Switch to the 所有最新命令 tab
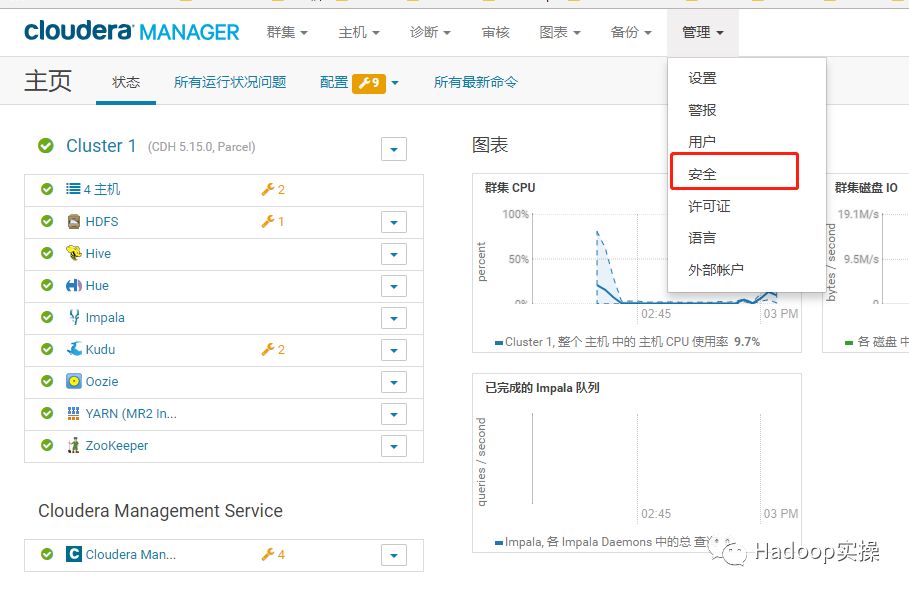Image resolution: width=909 pixels, height=593 pixels. click(x=475, y=82)
